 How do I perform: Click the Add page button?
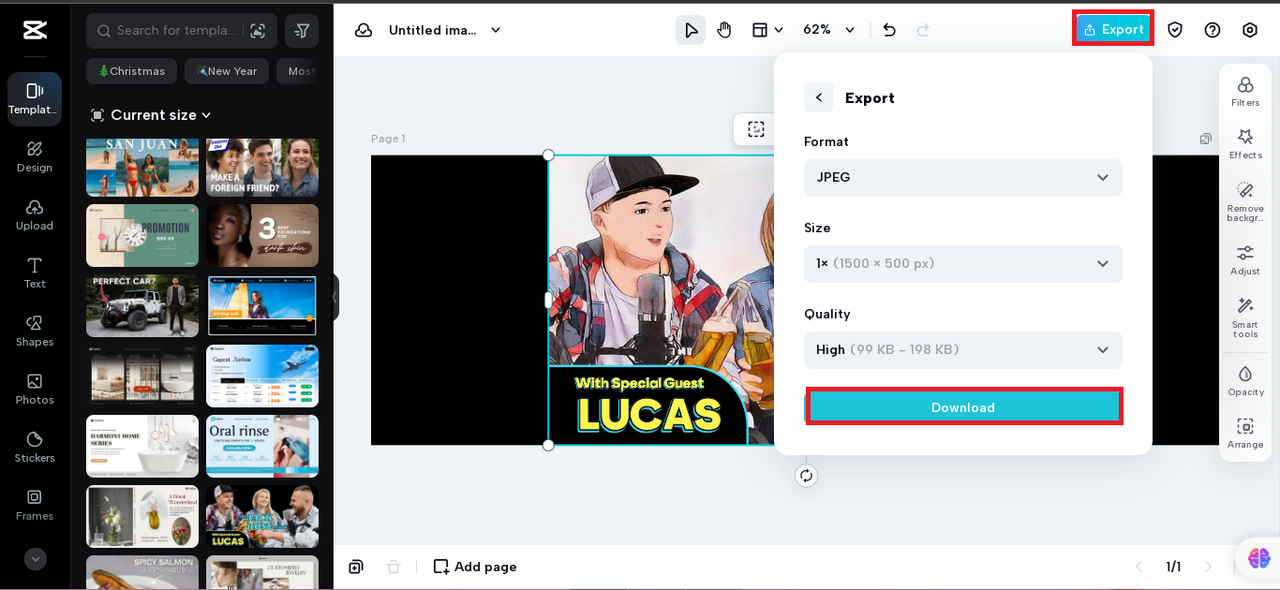(475, 567)
